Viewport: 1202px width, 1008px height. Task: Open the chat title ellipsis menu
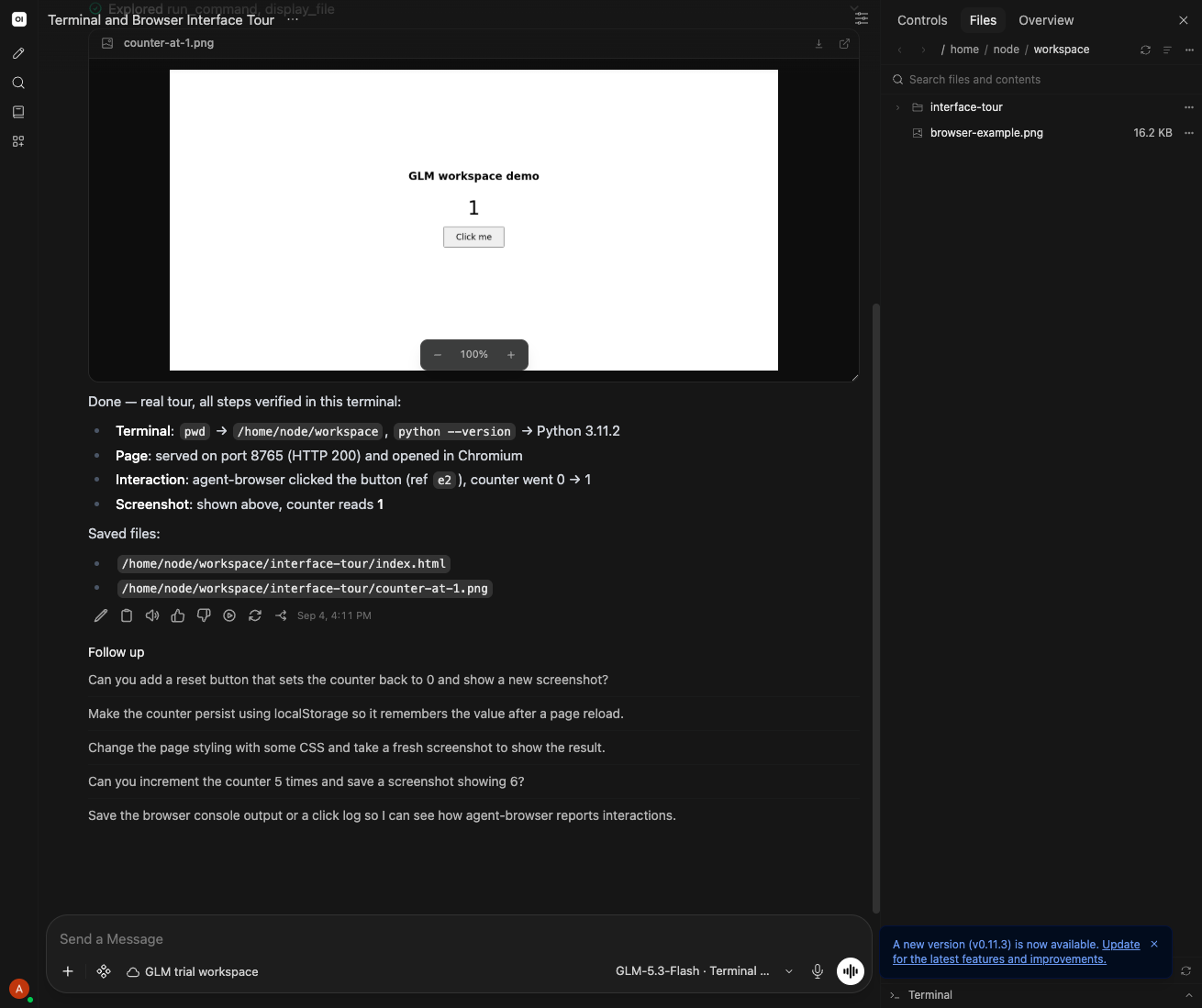293,19
